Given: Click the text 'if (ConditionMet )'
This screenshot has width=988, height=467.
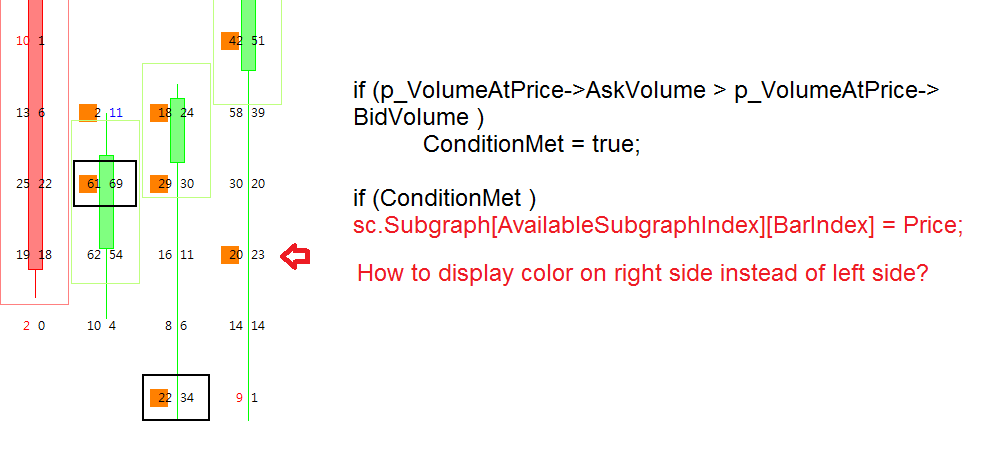Looking at the screenshot, I should point(444,199).
